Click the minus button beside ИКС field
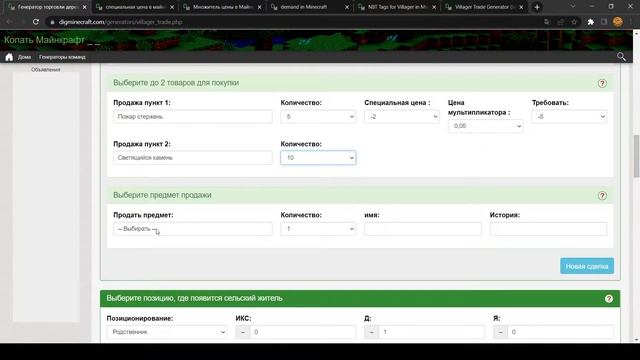The width and height of the screenshot is (640, 360). (243, 332)
